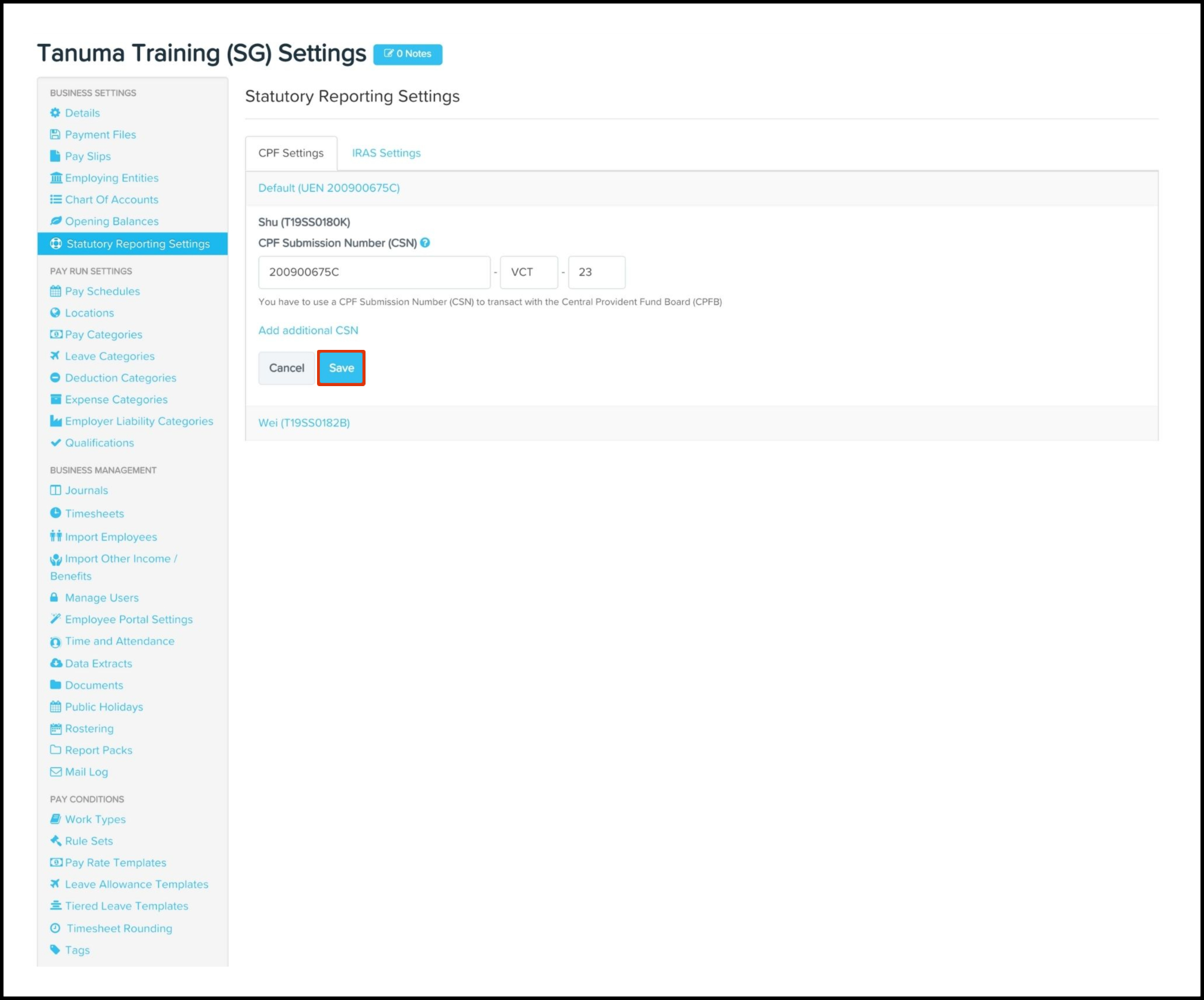Click the Manage Users lock icon

(54, 597)
